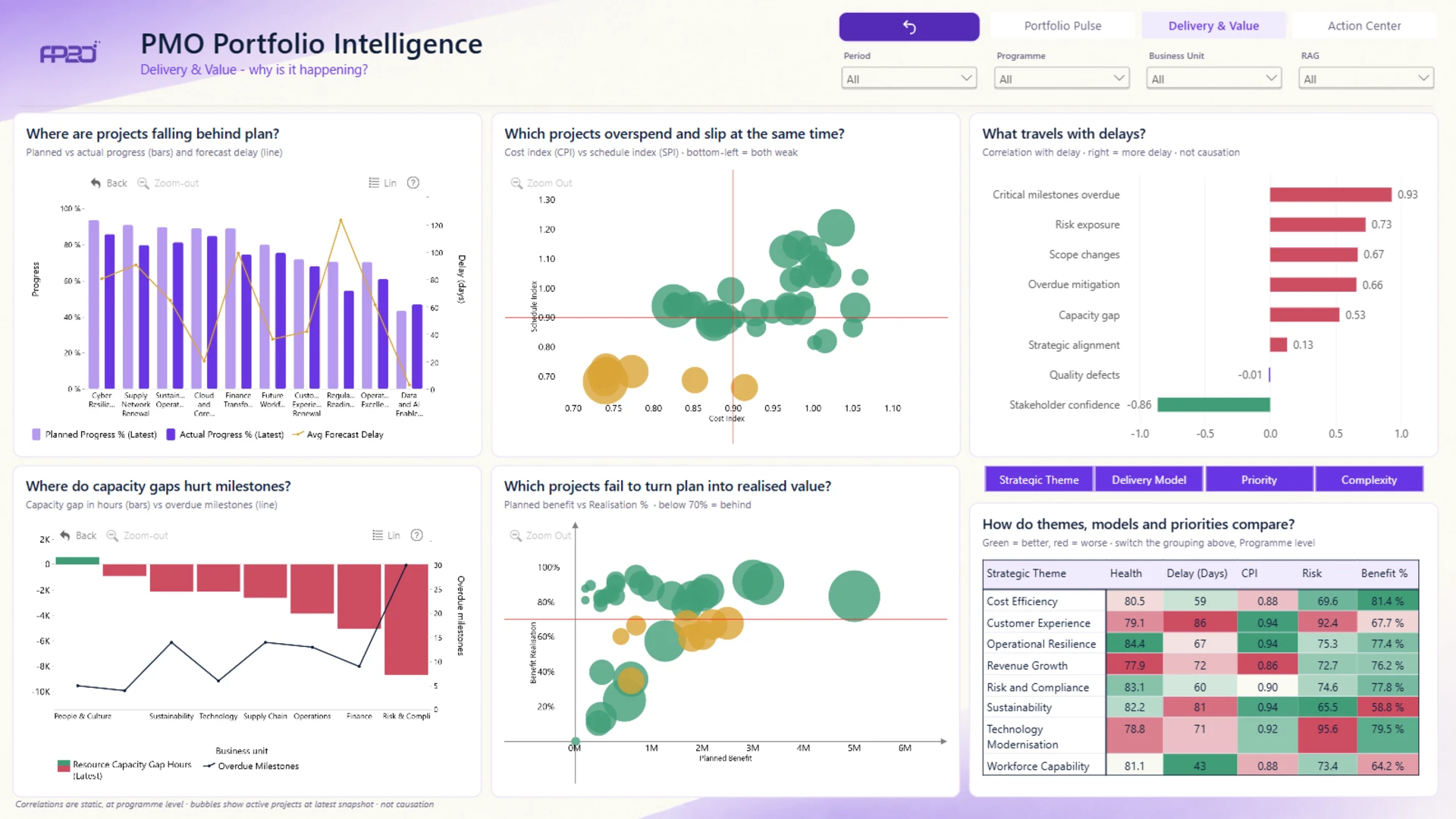1456x819 pixels.
Task: Click the Critical milestones overdue bar
Action: [1331, 195]
